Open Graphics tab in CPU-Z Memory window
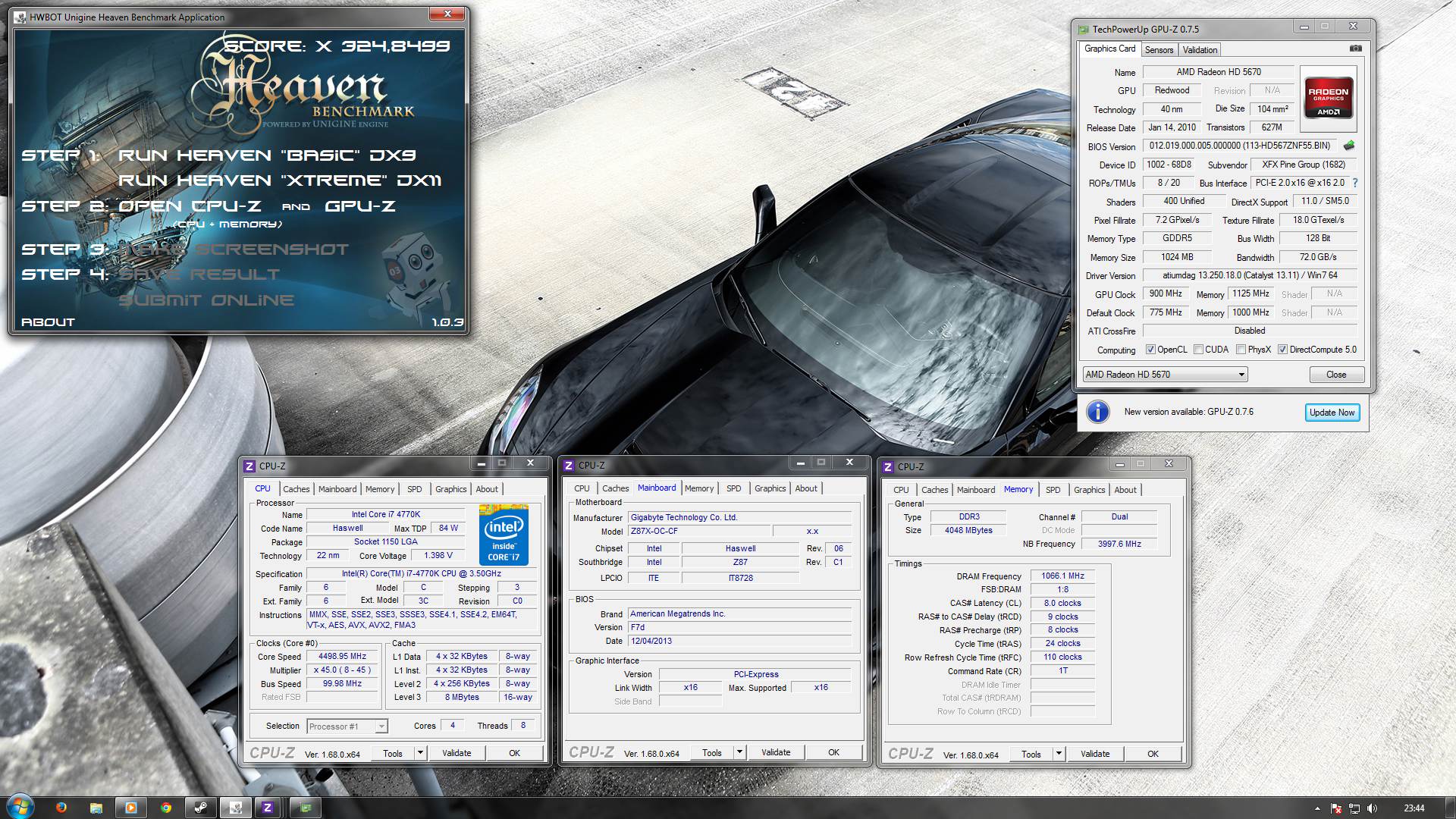Screen dimensions: 1456x819 [1089, 490]
